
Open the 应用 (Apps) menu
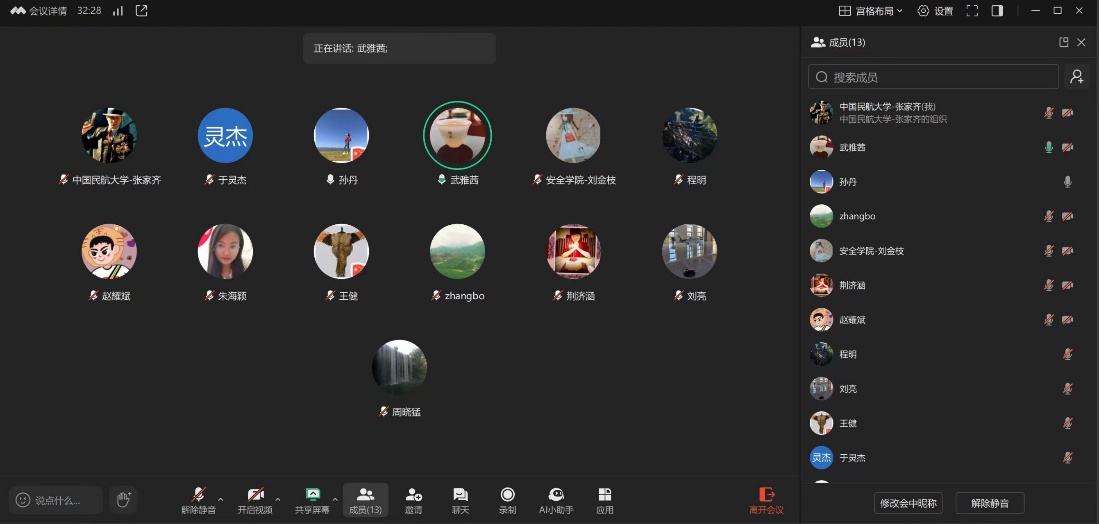(605, 500)
